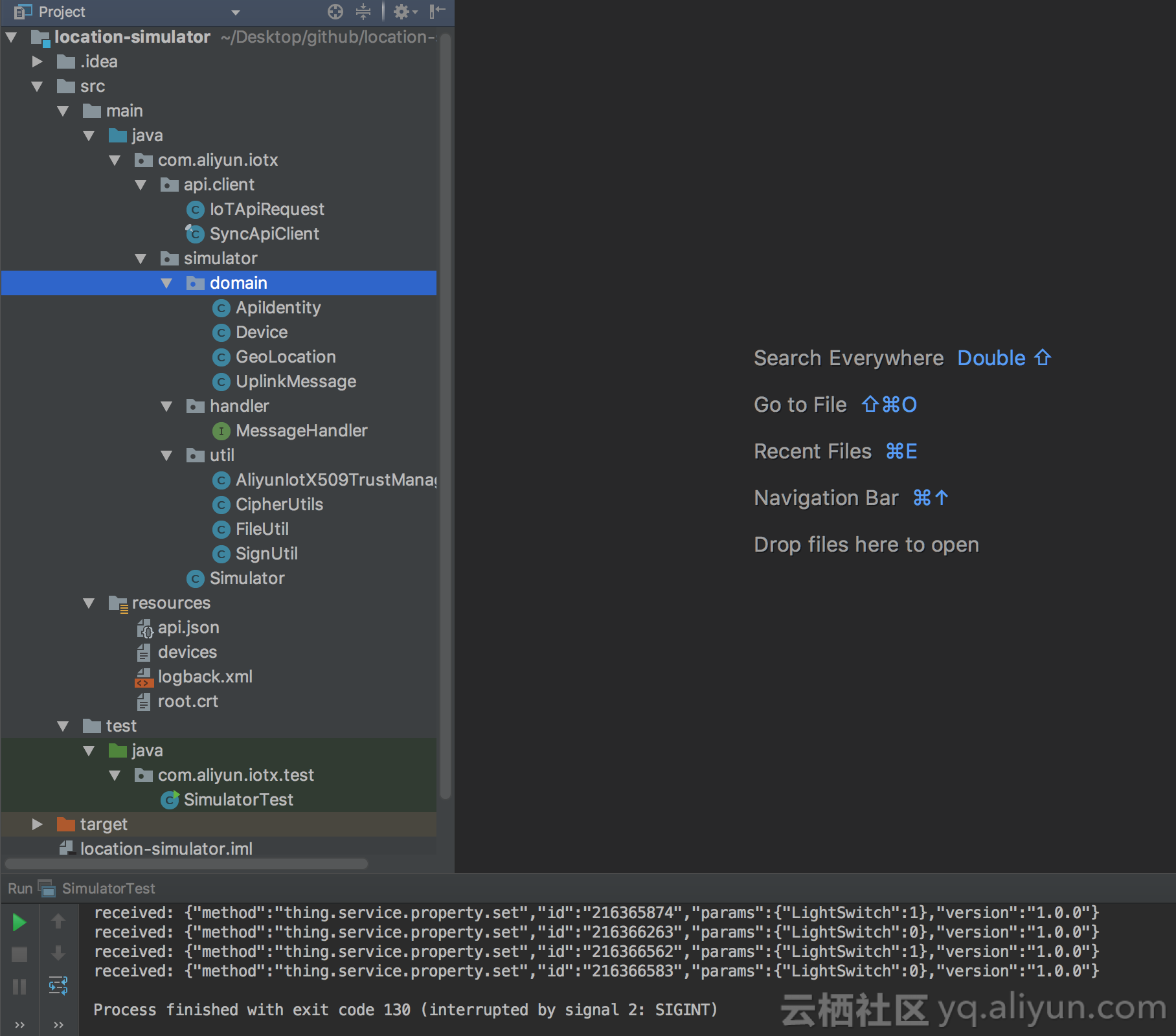
Task: Click the Project tree horizontal scrollbar
Action: coord(187,864)
